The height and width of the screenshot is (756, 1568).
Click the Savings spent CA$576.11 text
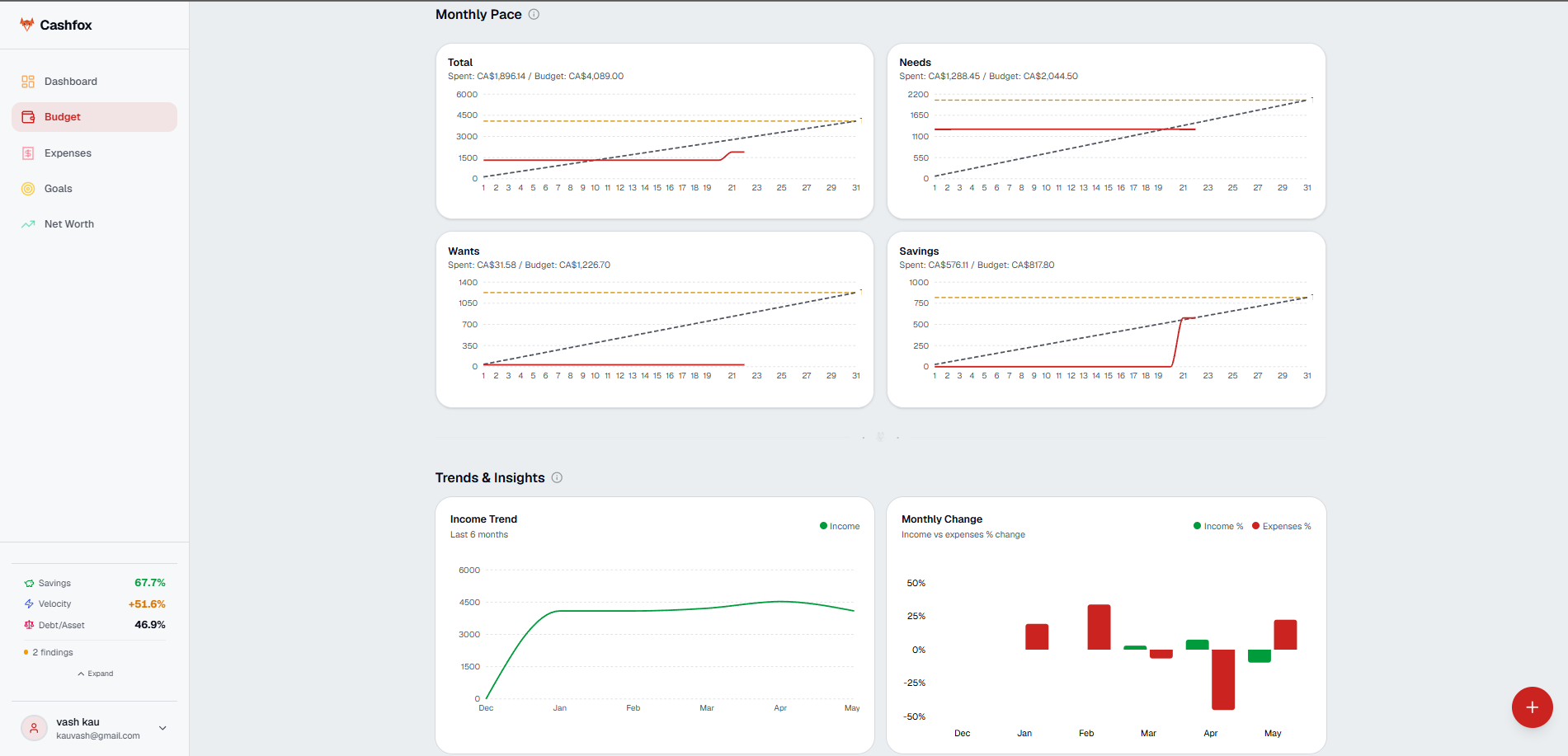tap(934, 265)
